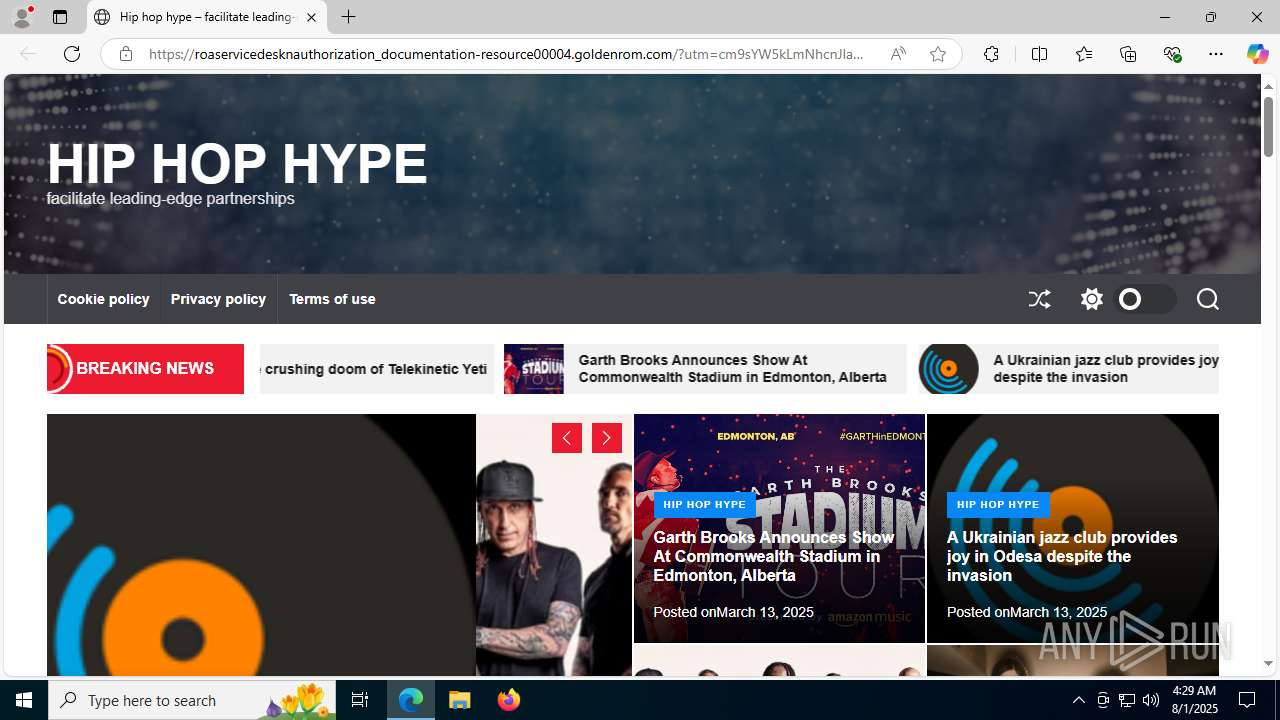The image size is (1280, 720).
Task: Click HIP HOP HYPE tag on jazz club card
Action: point(998,505)
